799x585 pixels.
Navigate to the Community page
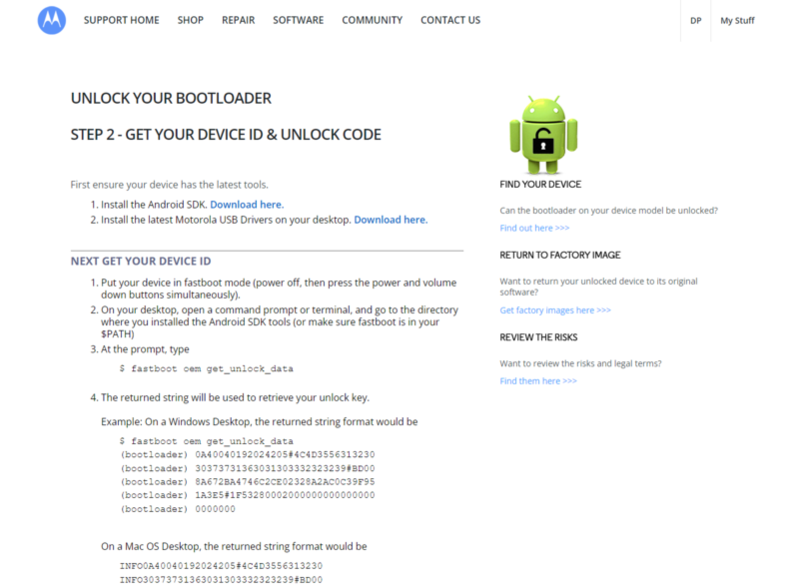(x=372, y=20)
